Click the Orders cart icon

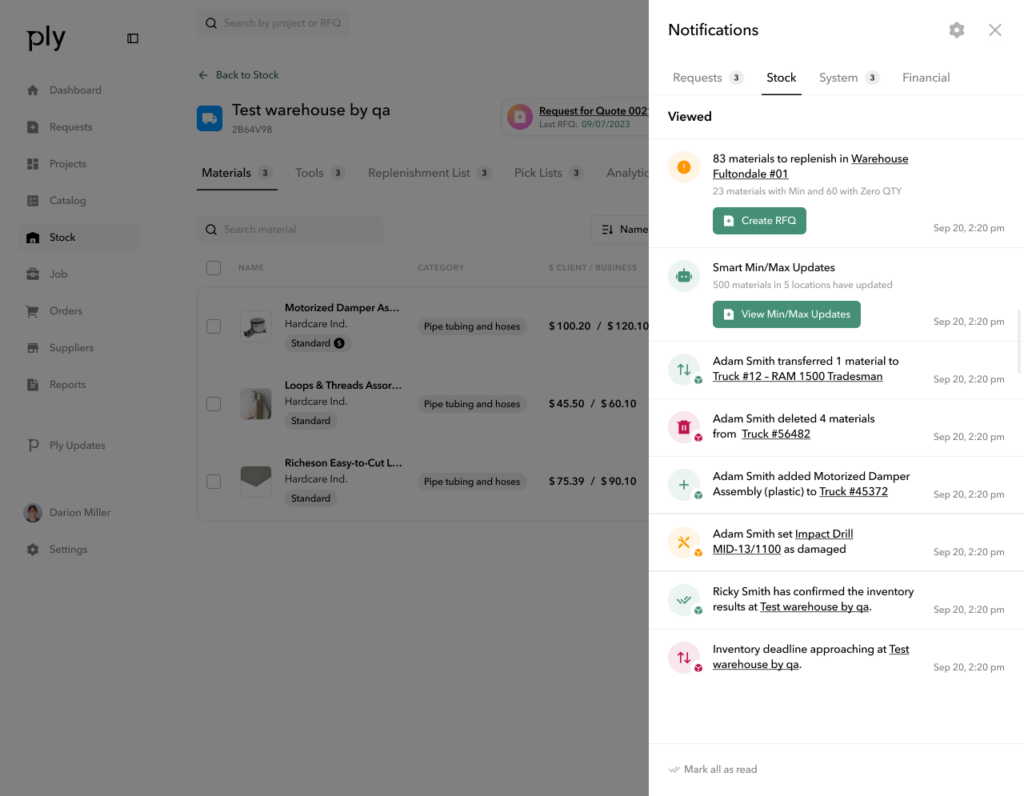[x=33, y=311]
